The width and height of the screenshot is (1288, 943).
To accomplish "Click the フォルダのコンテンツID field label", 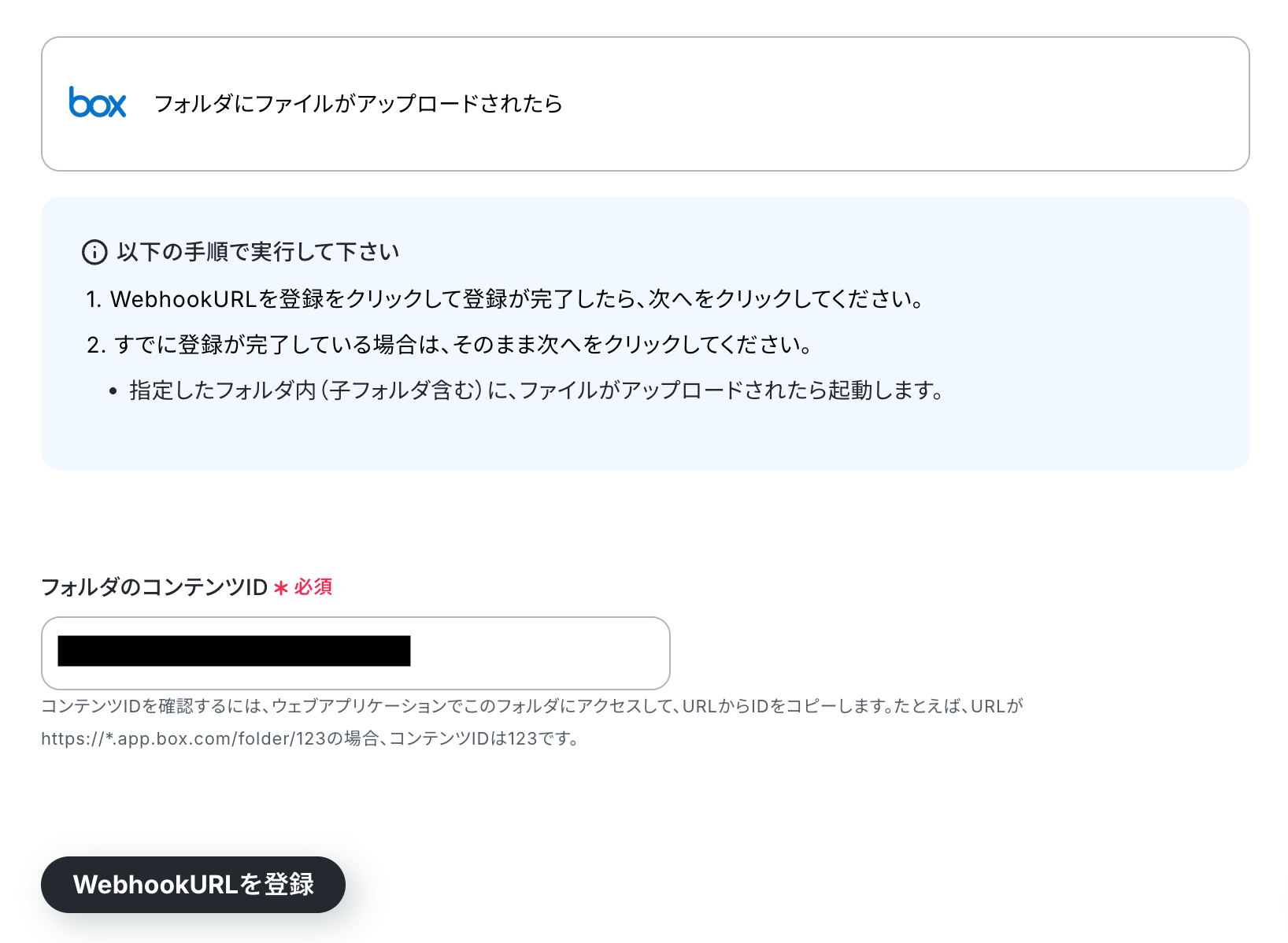I will tap(154, 587).
